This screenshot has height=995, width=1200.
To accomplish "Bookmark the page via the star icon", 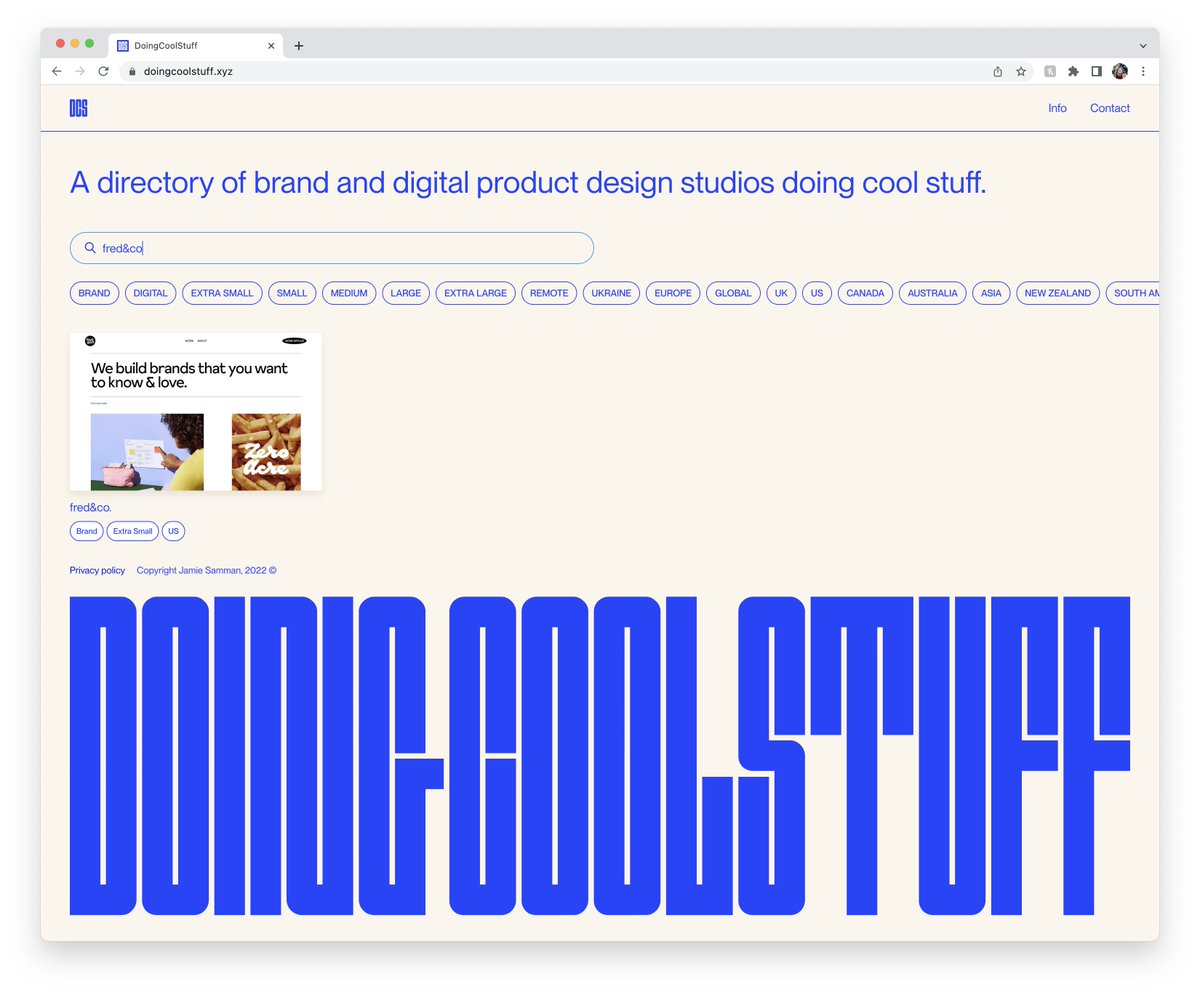I will coord(1020,71).
